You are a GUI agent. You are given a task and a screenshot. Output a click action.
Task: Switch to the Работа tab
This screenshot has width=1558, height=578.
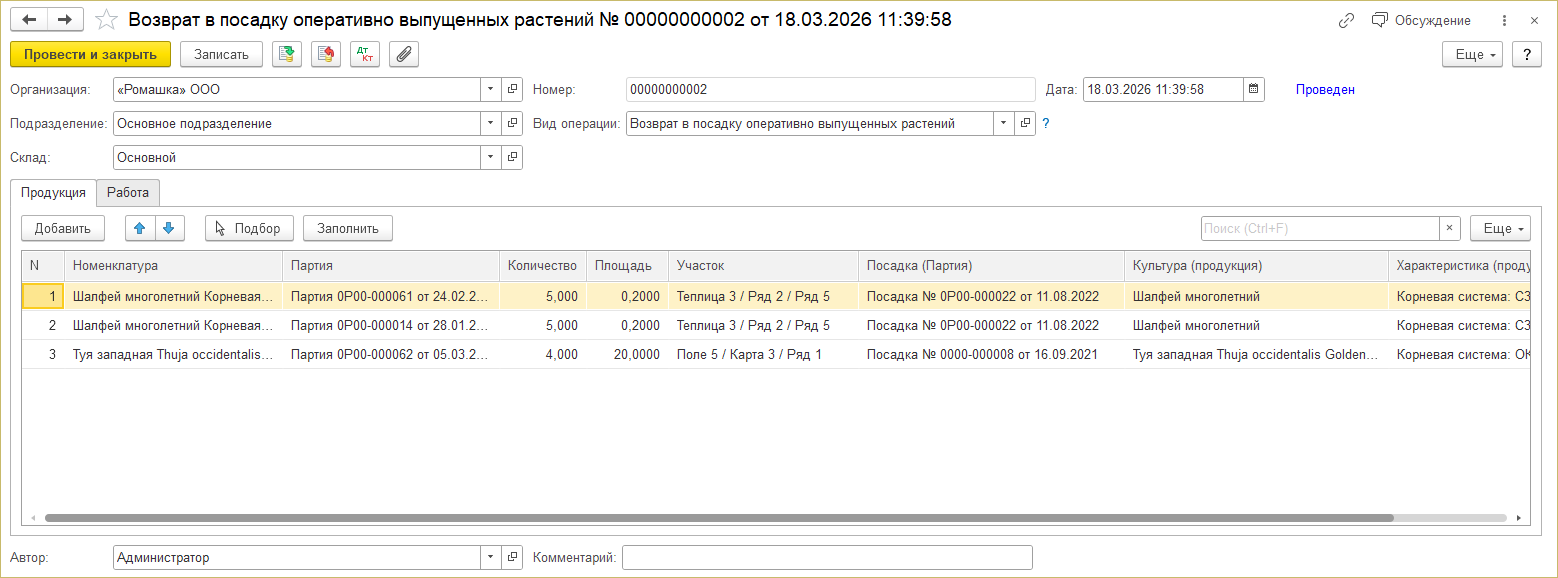(128, 193)
